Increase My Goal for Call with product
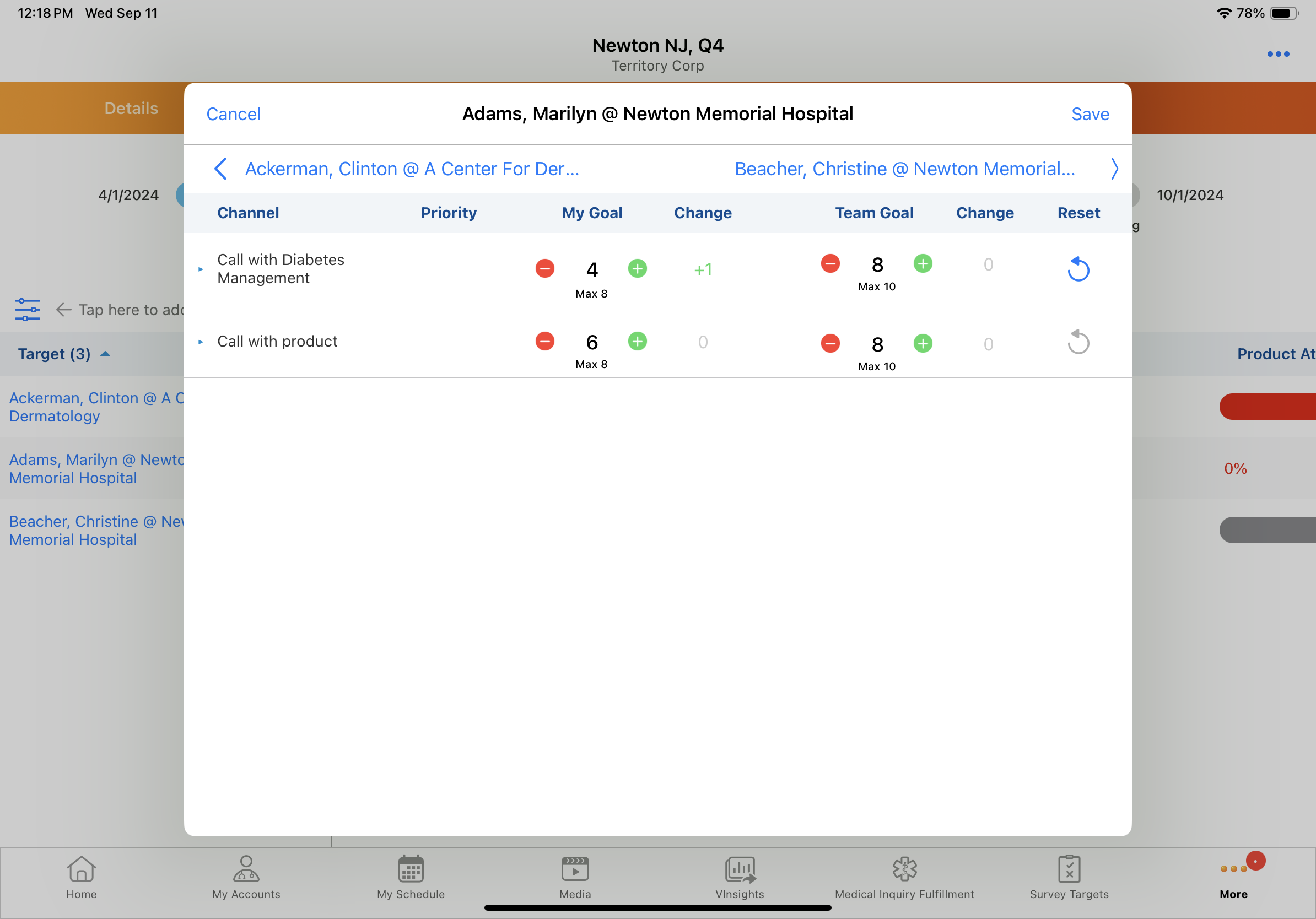Viewport: 1316px width, 919px height. [x=638, y=341]
